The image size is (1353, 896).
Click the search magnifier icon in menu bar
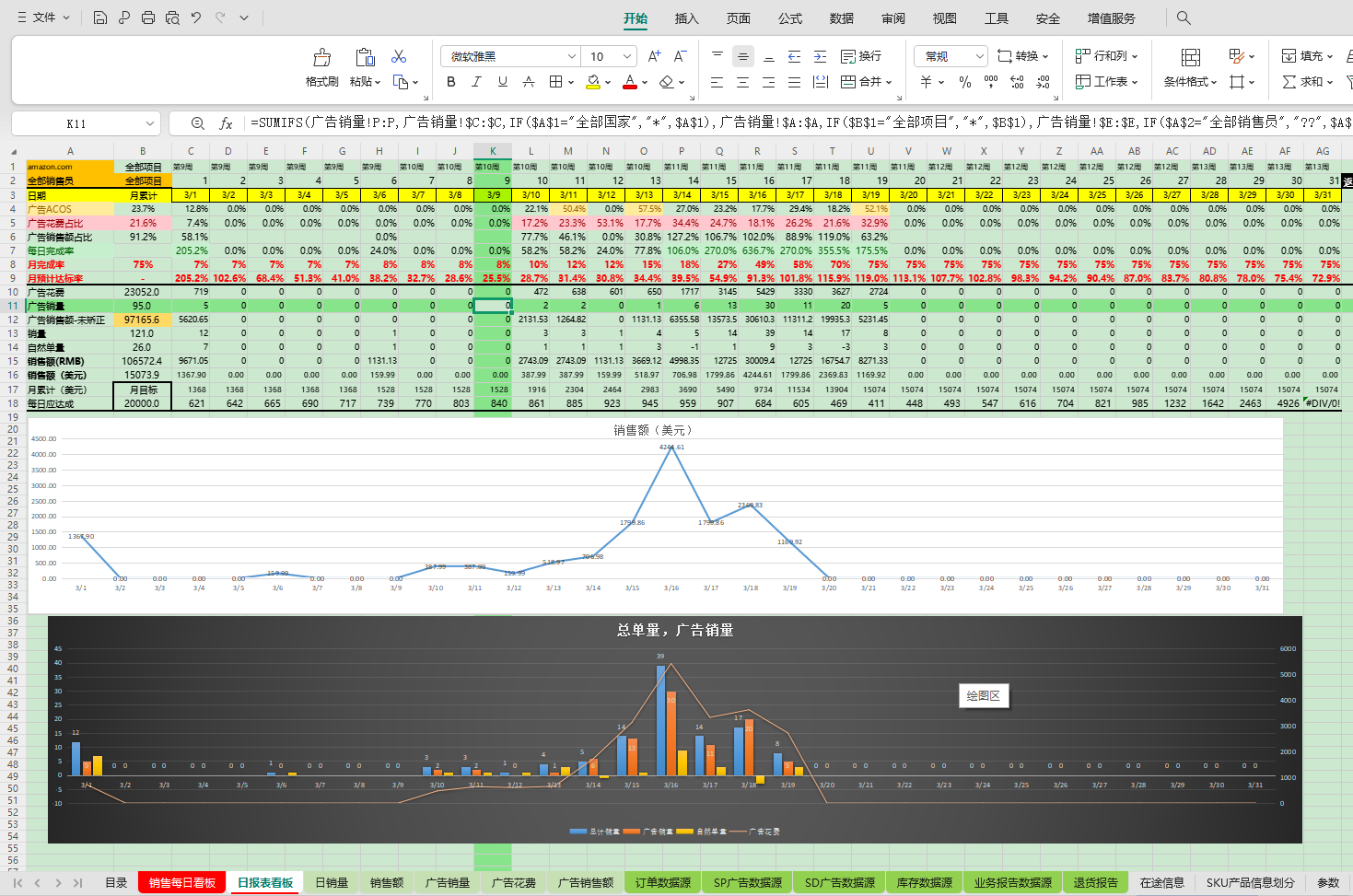click(1184, 17)
